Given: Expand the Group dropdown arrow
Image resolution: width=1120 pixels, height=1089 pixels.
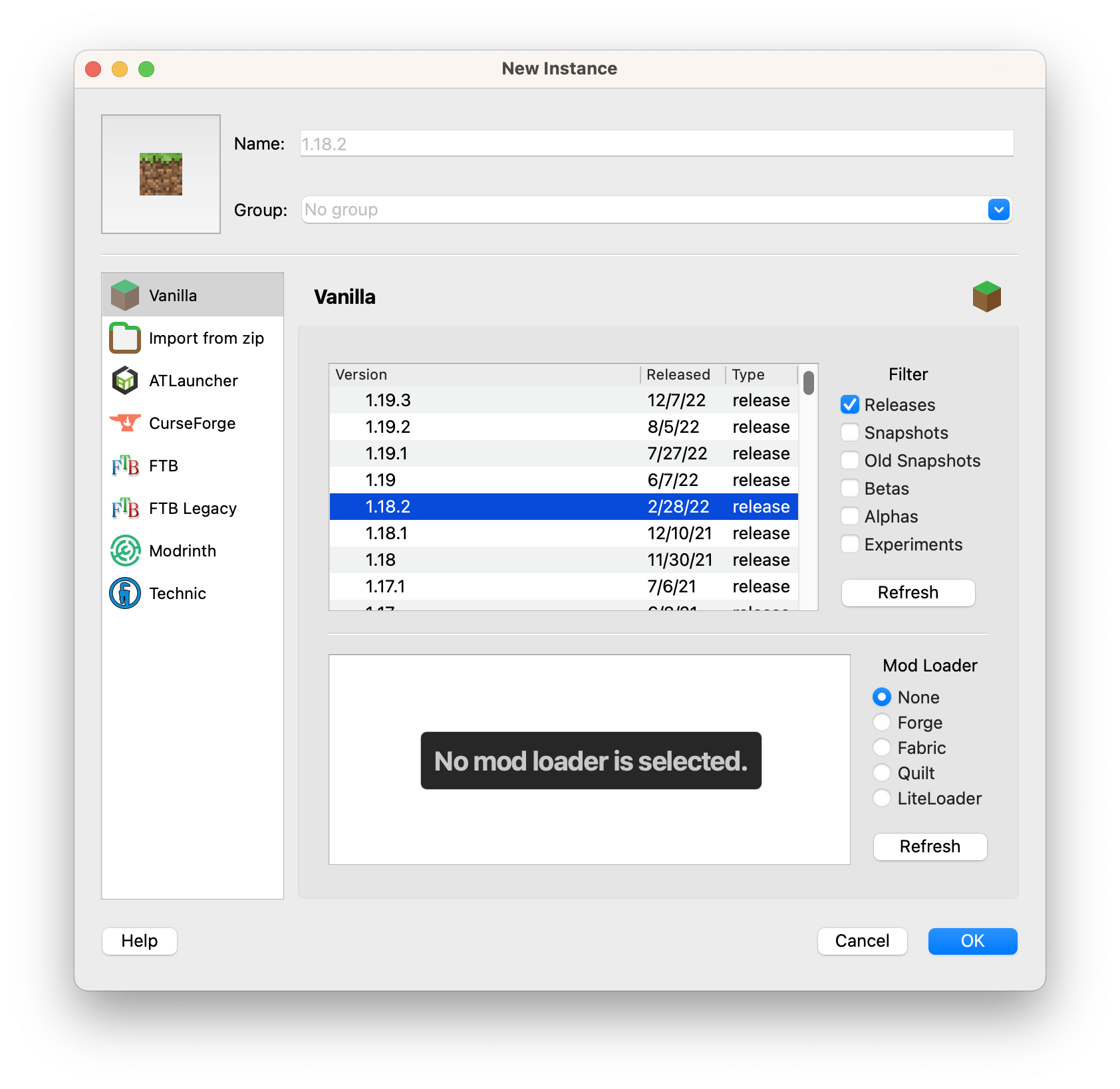Looking at the screenshot, I should click(x=998, y=210).
